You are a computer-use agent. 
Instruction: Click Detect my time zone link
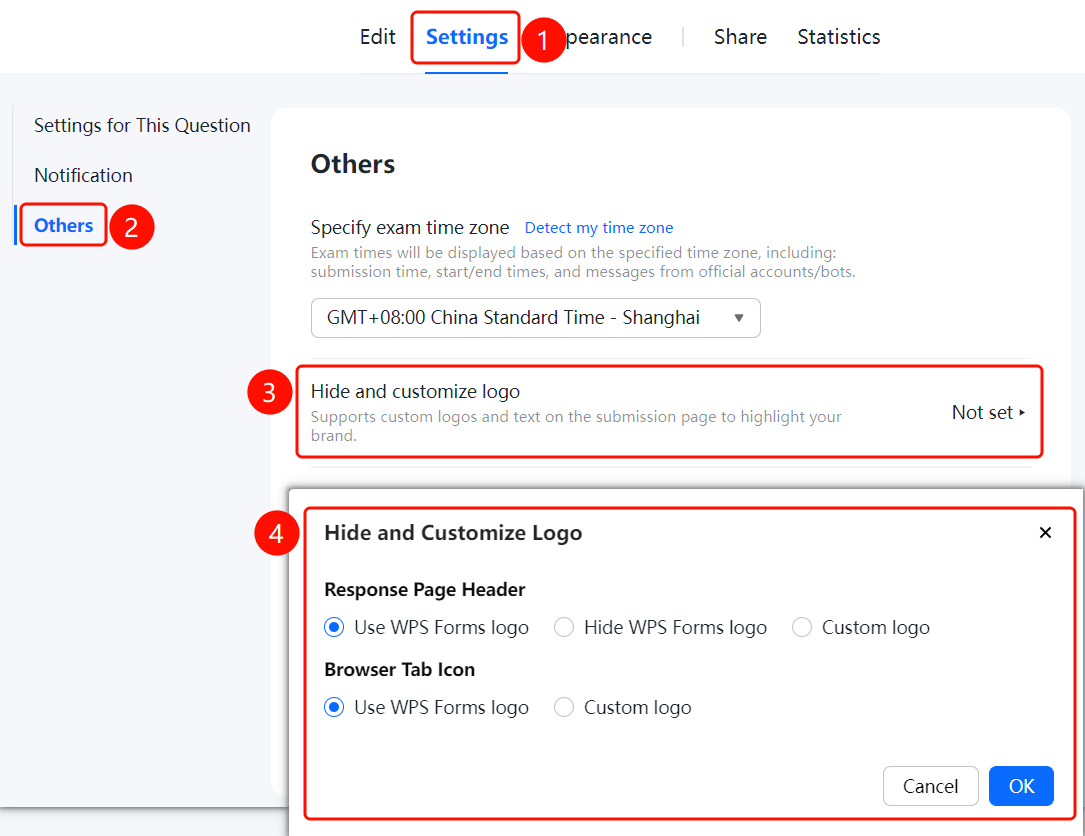tap(599, 228)
